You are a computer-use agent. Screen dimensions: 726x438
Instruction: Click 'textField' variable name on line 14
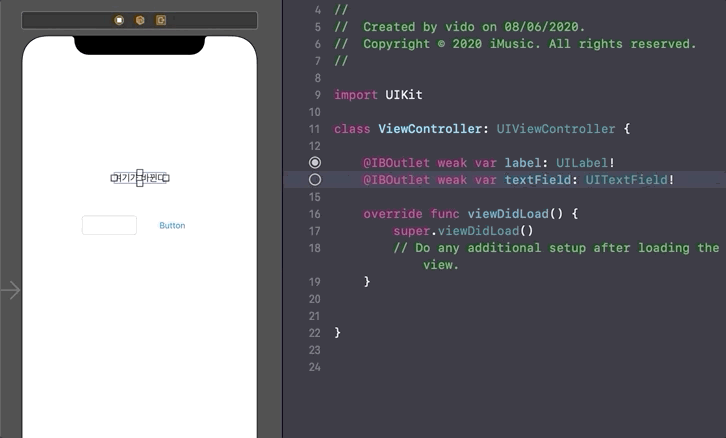click(538, 180)
